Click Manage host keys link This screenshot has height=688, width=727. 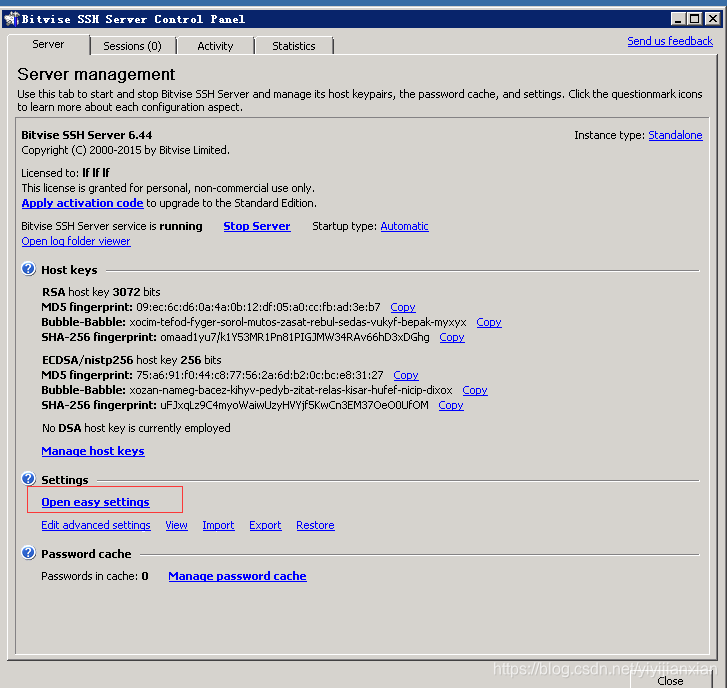pyautogui.click(x=93, y=451)
